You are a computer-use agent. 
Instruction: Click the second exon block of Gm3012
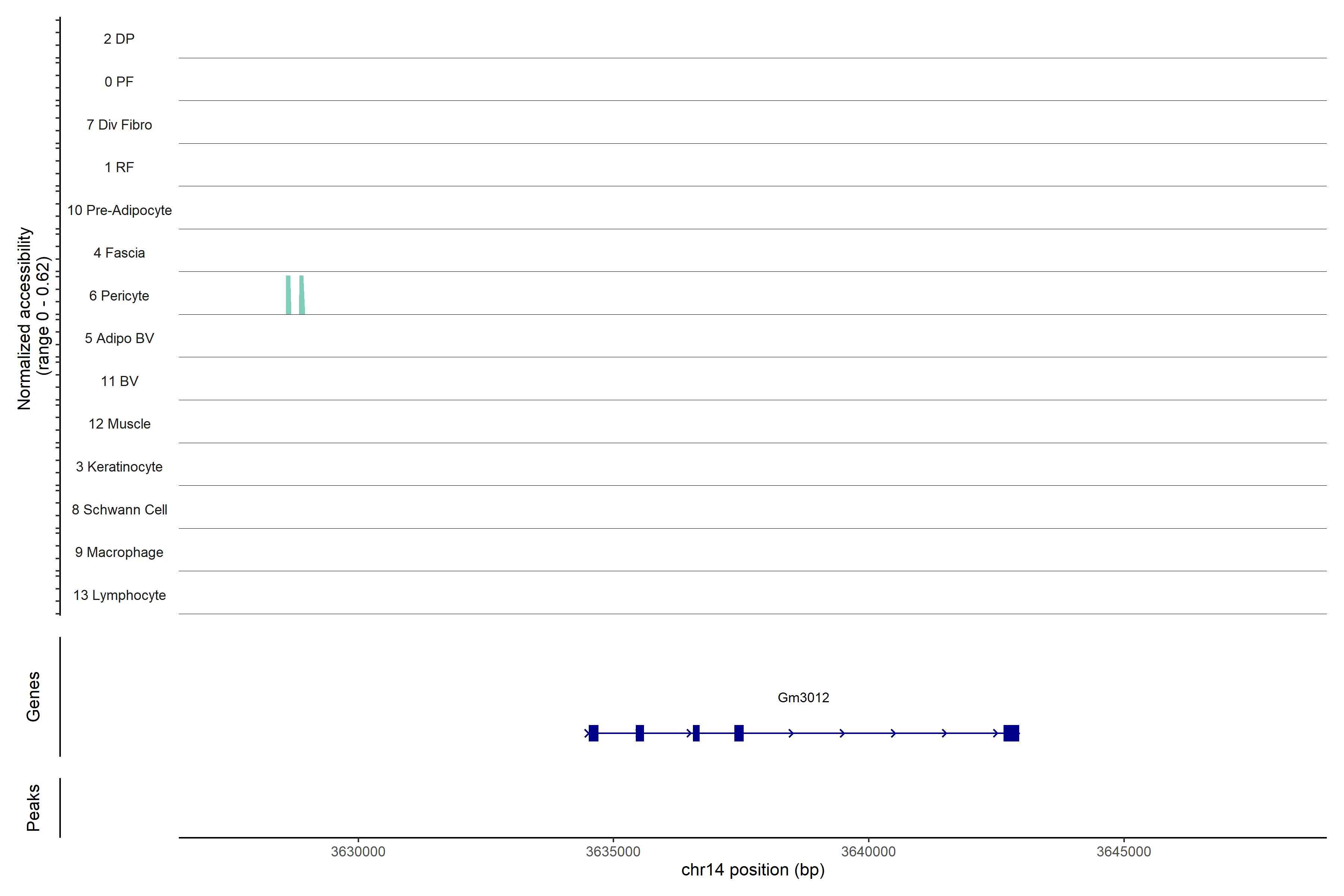pos(640,733)
